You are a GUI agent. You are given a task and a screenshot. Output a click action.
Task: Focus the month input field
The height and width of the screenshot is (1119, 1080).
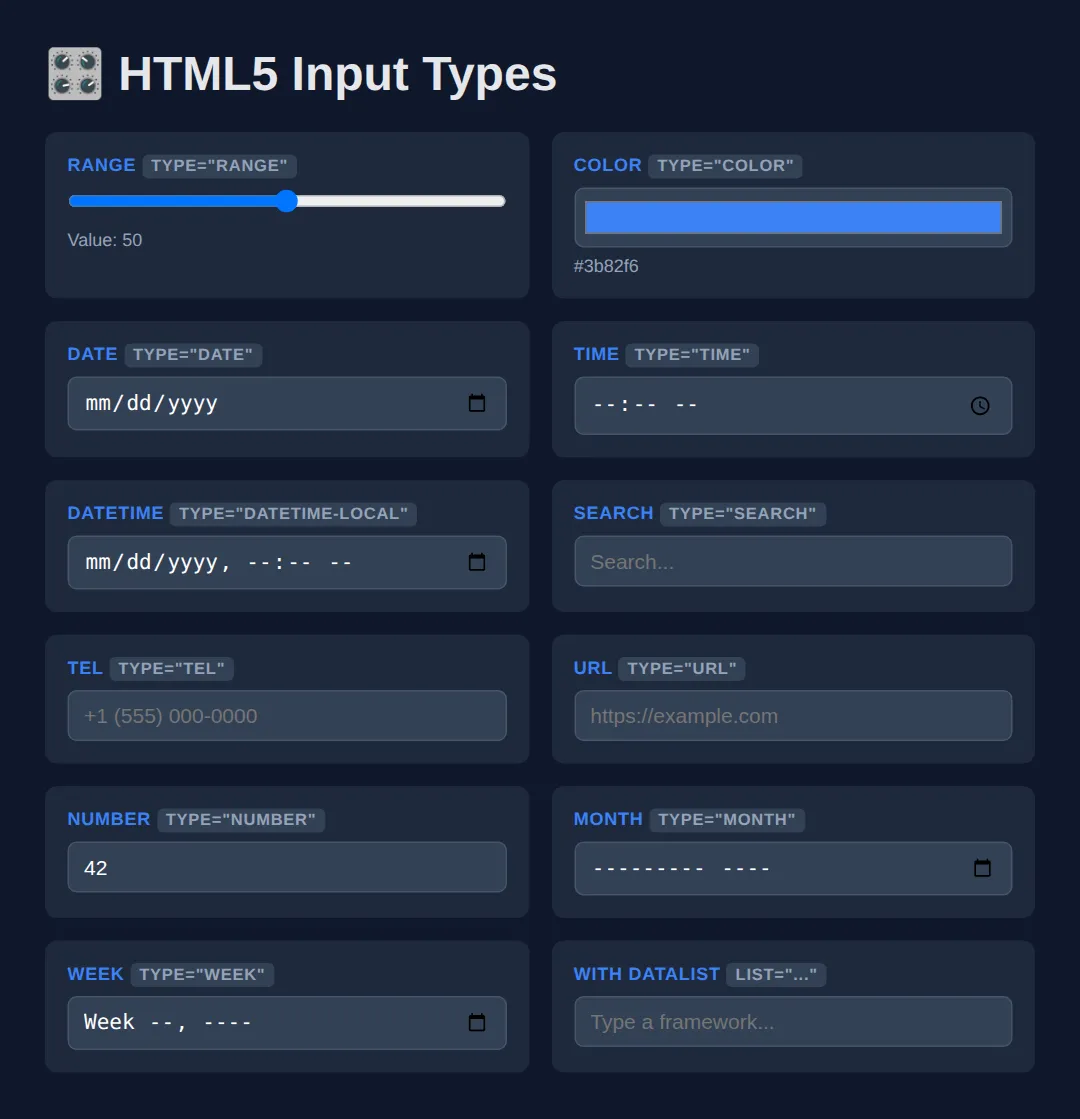[793, 869]
